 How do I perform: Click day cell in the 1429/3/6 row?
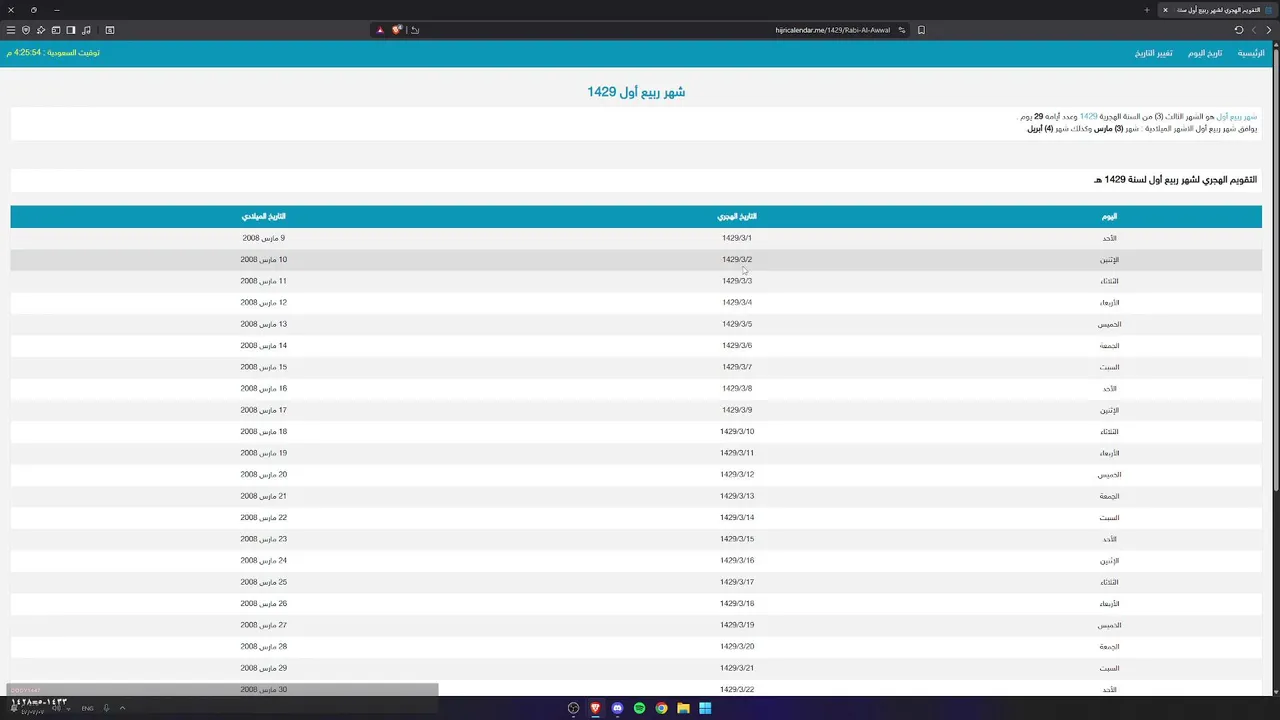point(1109,346)
